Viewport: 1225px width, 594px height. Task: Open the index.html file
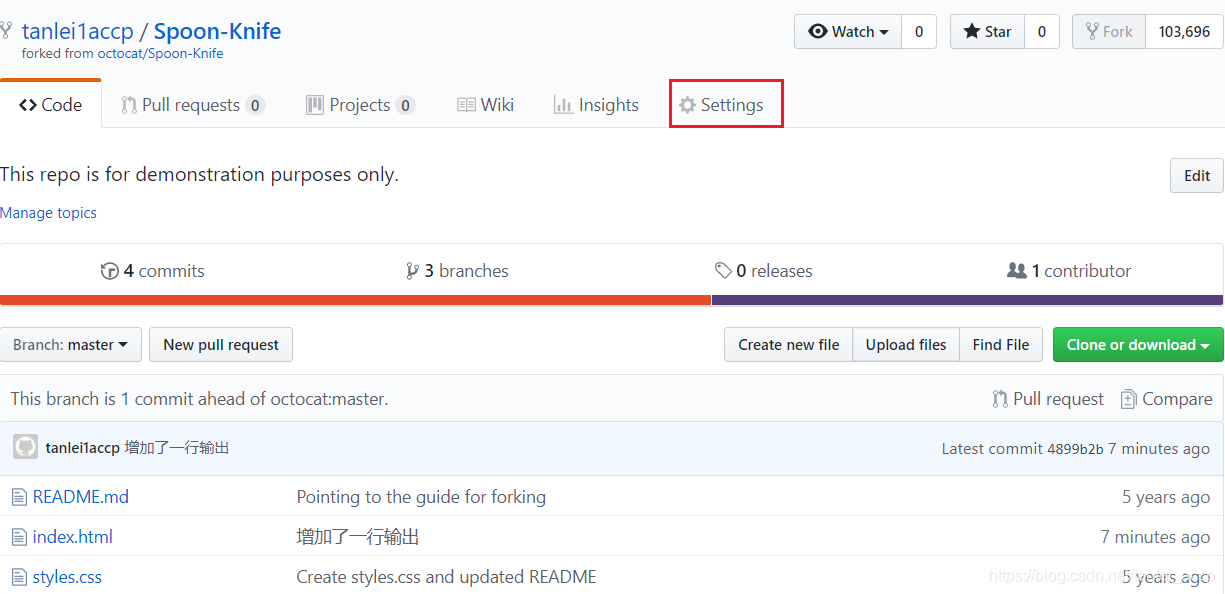72,537
